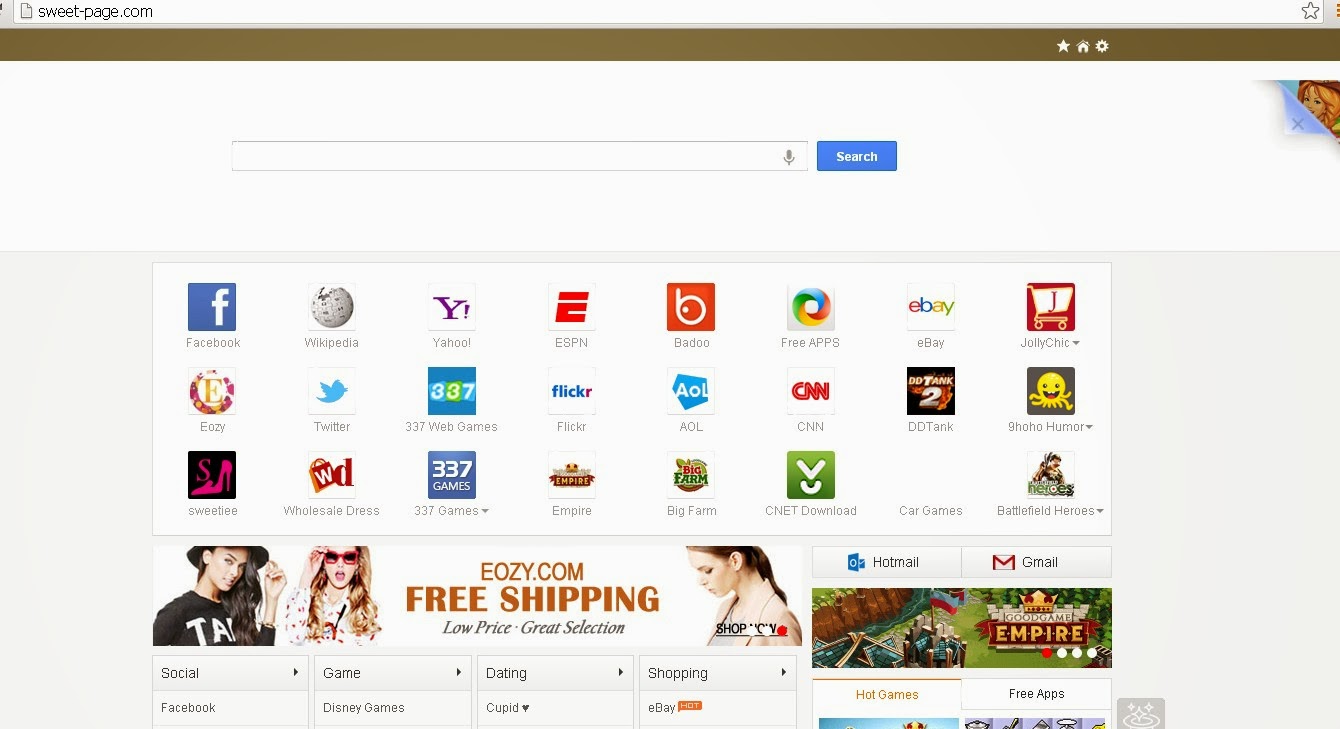Open the Yahoo! shortcut icon
Viewport: 1340px width, 729px height.
pyautogui.click(x=452, y=307)
